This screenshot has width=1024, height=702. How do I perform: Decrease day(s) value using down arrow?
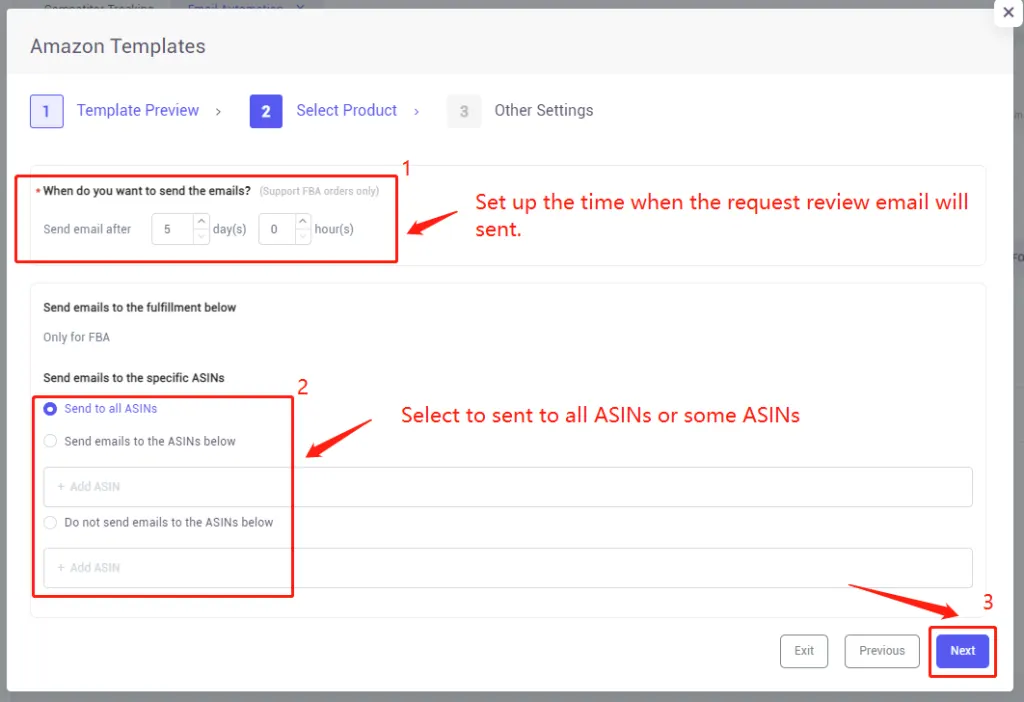click(199, 234)
